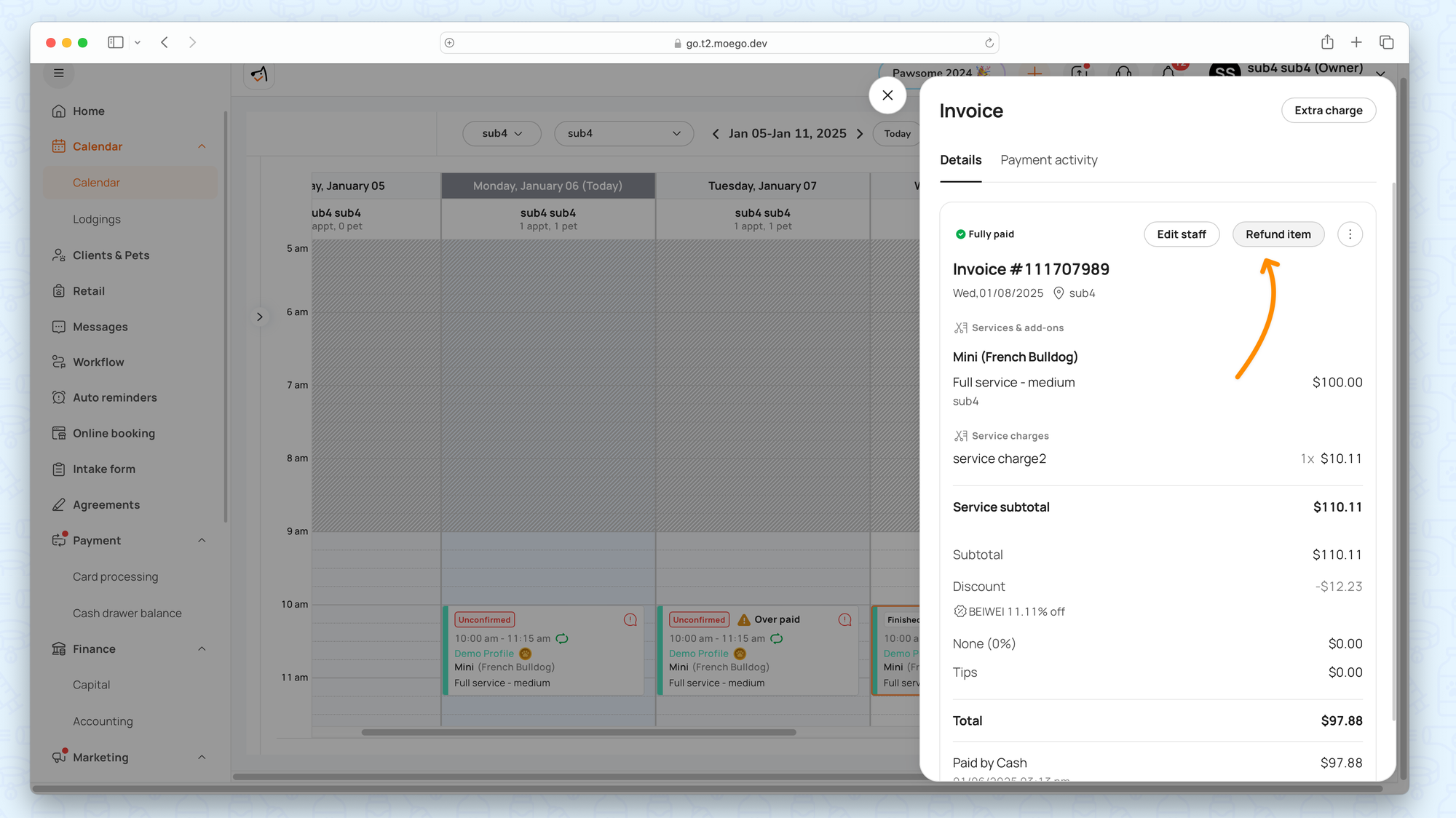The width and height of the screenshot is (1456, 818).
Task: Click the Auto reminders clock icon
Action: click(59, 397)
